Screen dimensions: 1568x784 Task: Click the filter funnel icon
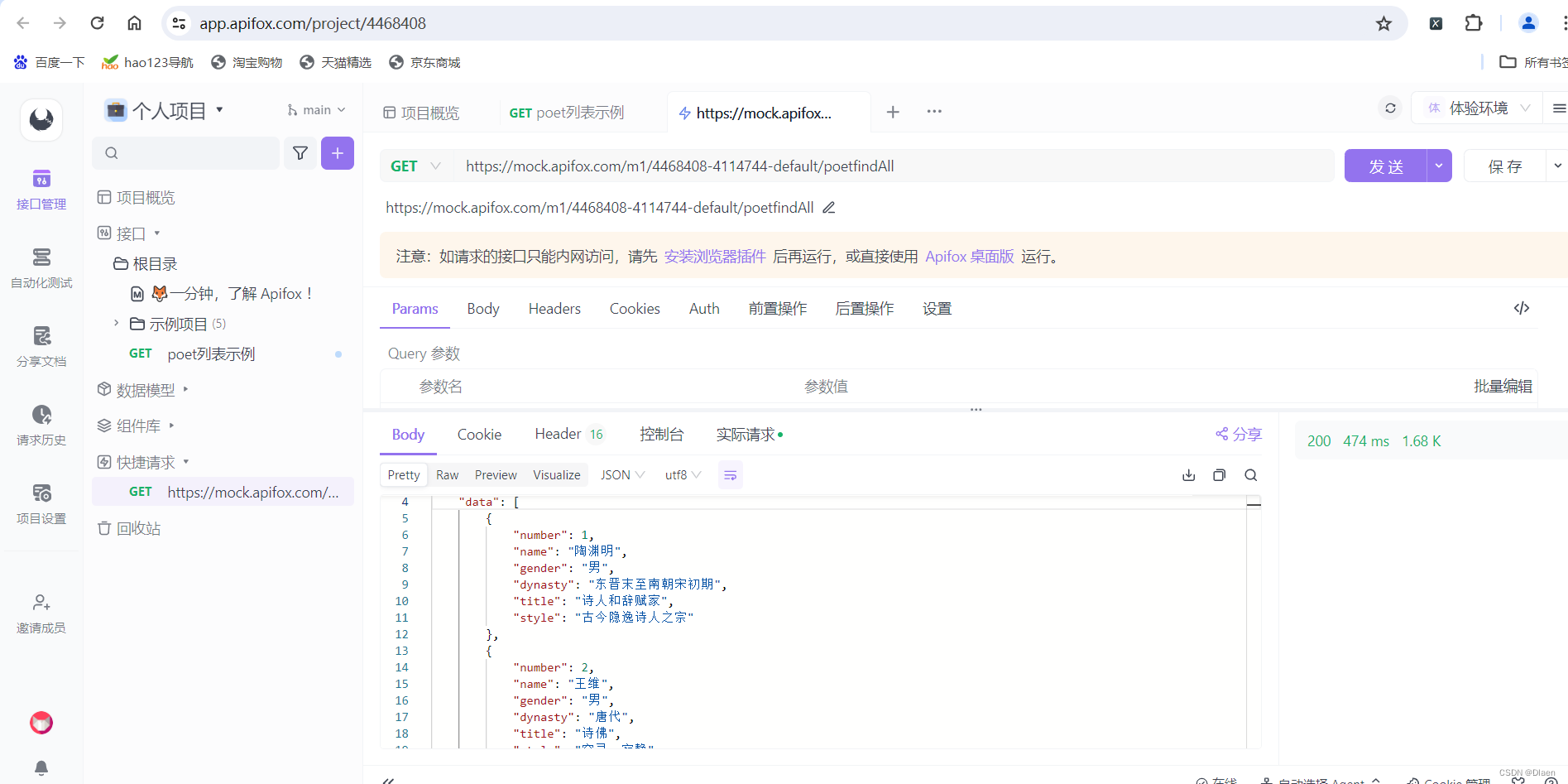click(300, 153)
